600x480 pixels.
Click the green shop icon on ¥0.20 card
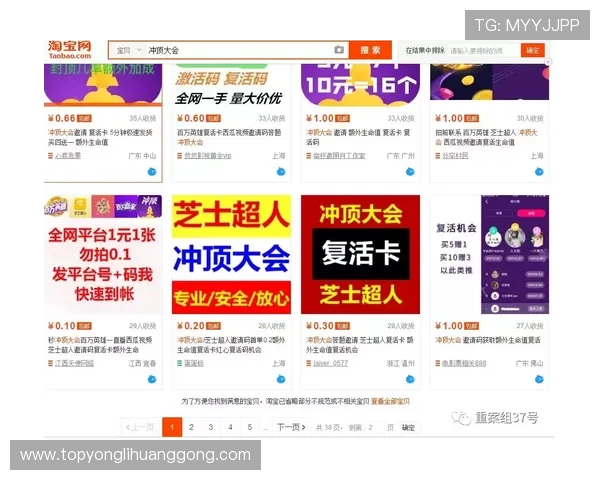179,363
